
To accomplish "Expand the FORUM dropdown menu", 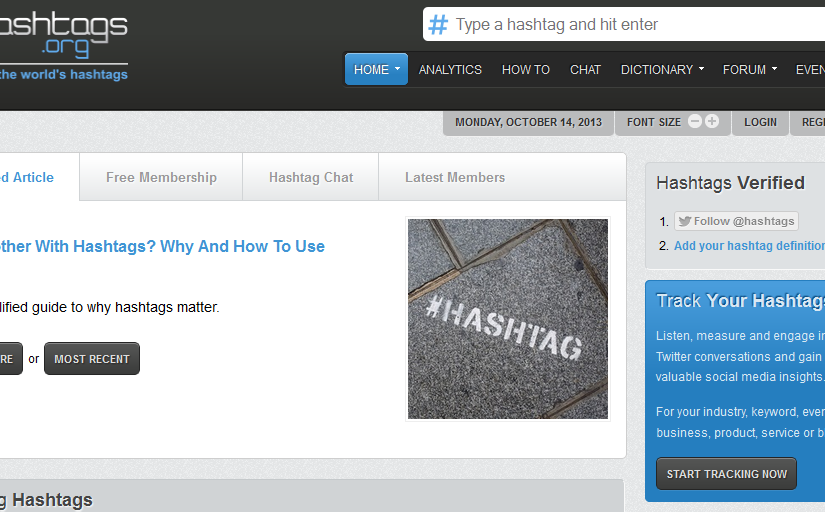I will pyautogui.click(x=749, y=69).
